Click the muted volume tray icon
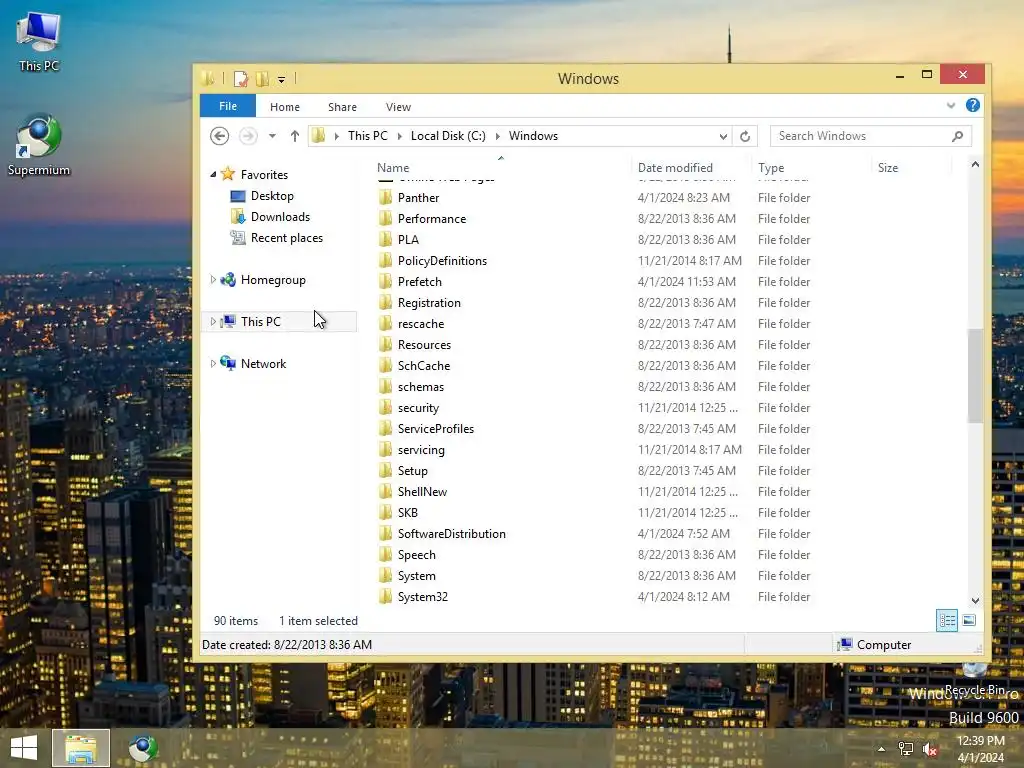1024x768 pixels. [x=929, y=749]
